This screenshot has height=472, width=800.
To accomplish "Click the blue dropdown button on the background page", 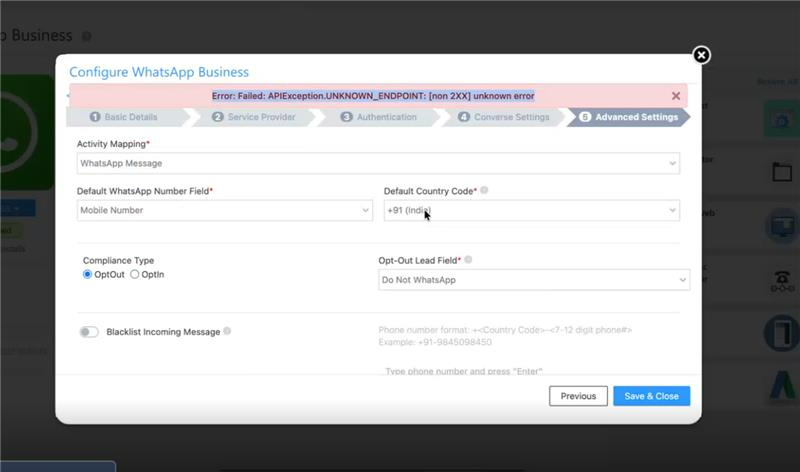I will (17, 208).
